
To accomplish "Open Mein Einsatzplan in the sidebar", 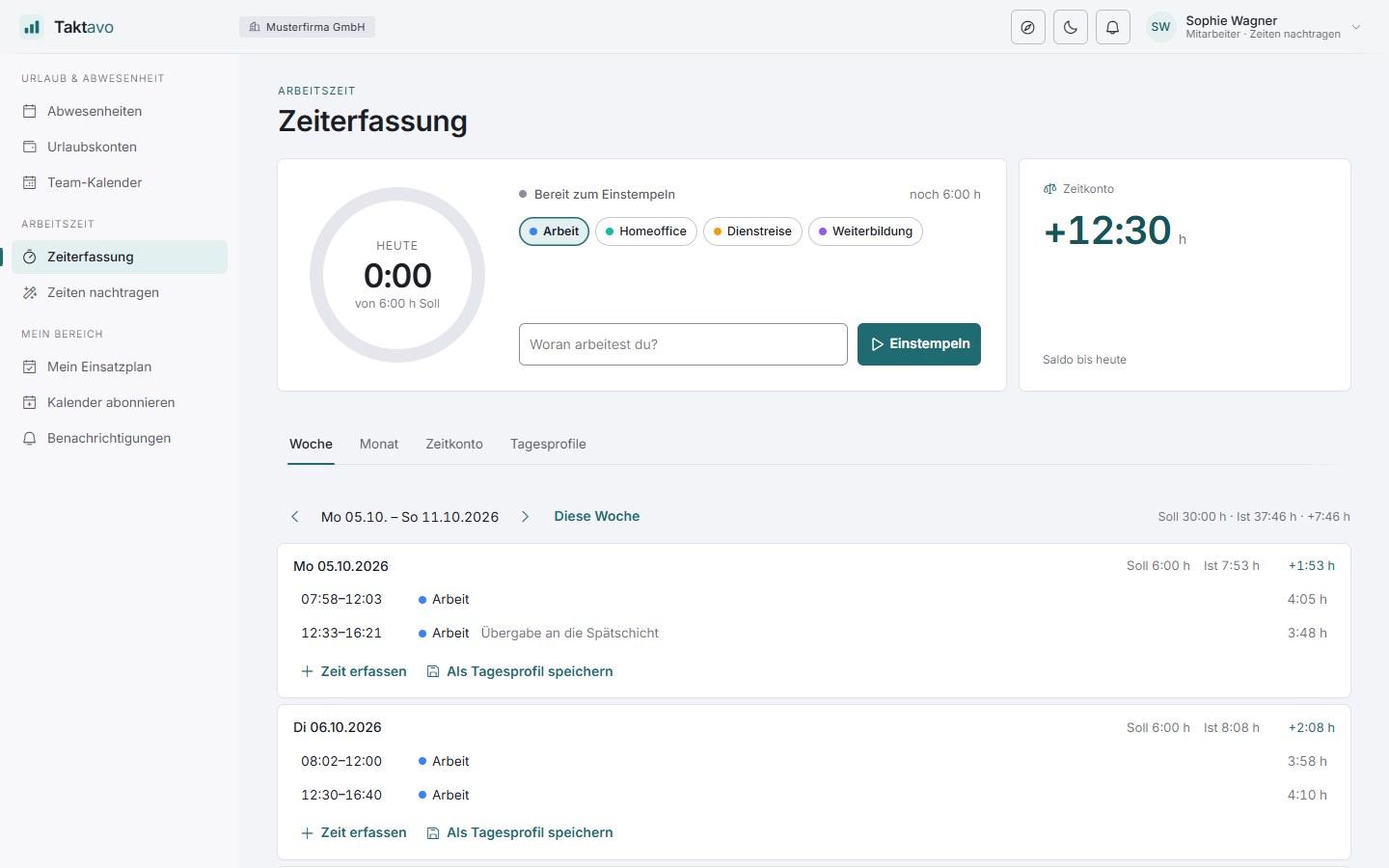I will point(120,366).
